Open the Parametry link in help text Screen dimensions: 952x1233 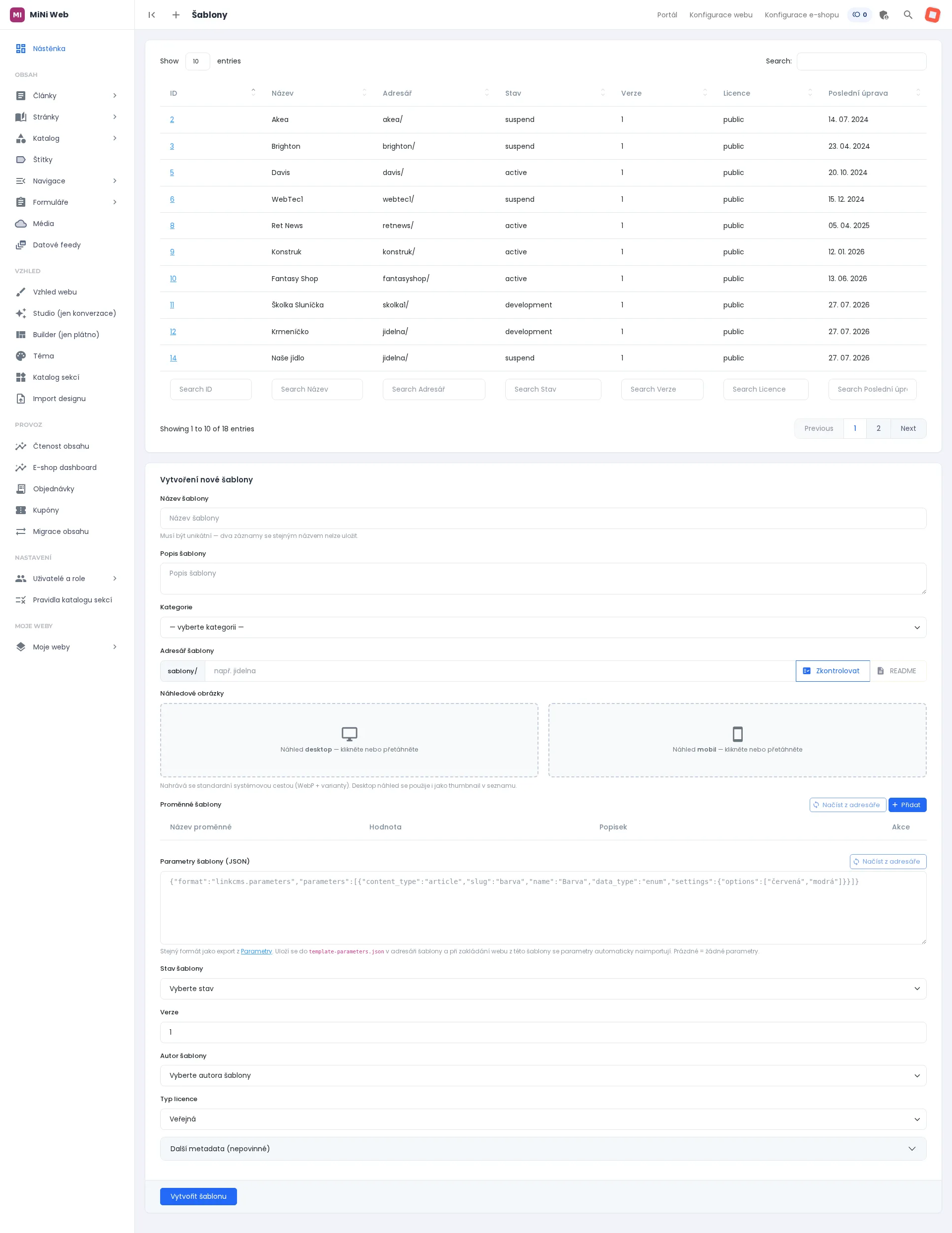coord(256,951)
